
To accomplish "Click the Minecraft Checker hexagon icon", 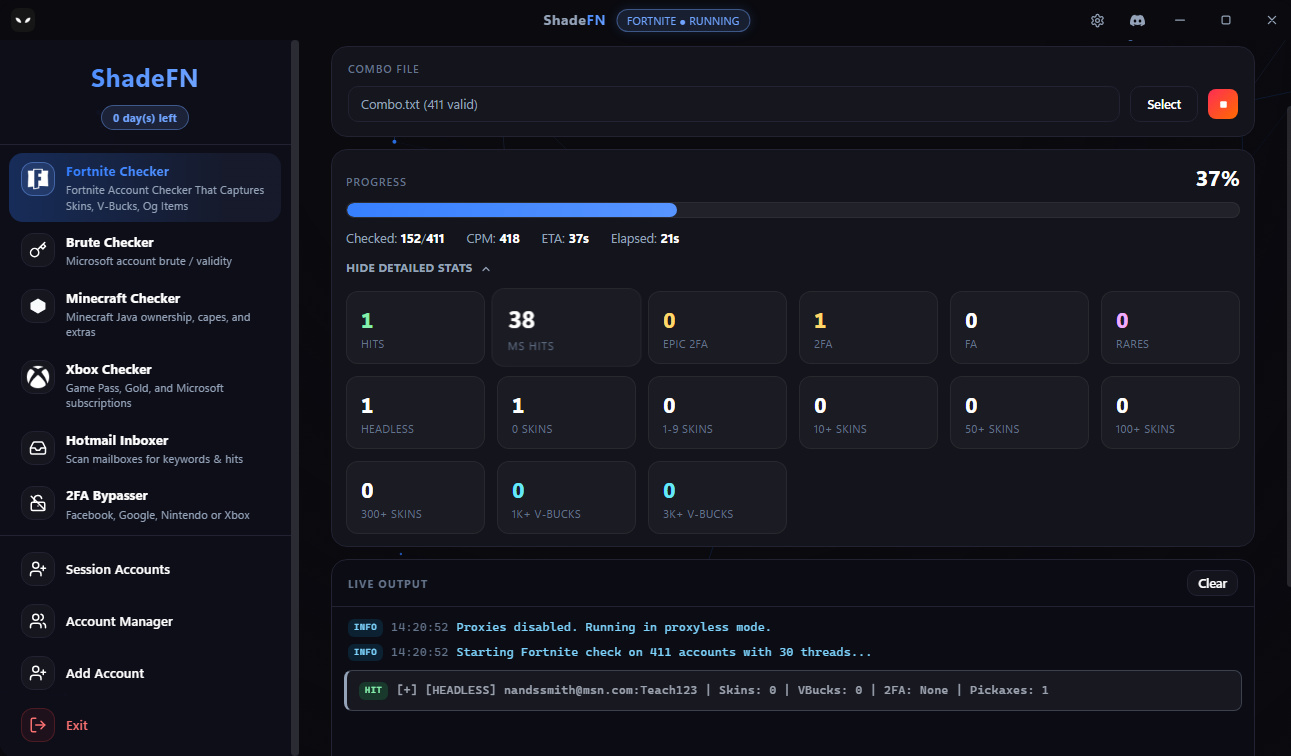I will coord(38,306).
